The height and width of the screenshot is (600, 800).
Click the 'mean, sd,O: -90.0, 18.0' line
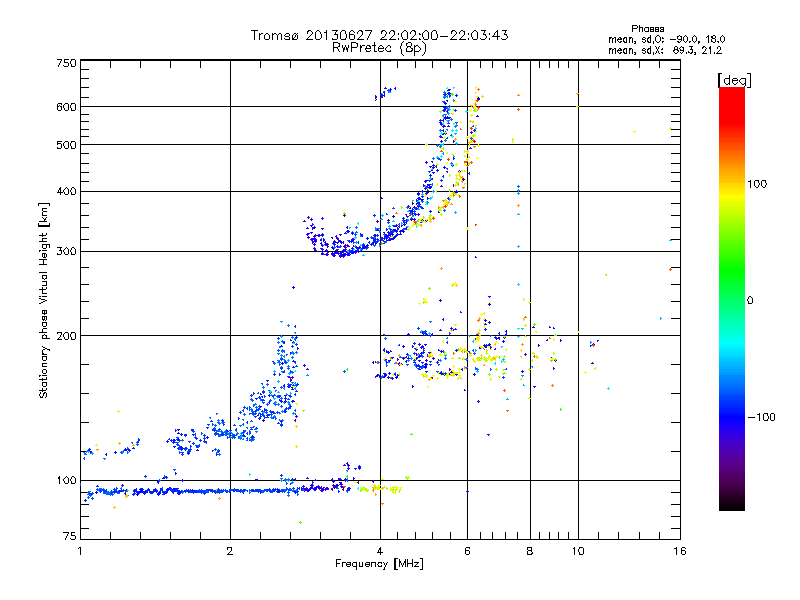[666, 39]
